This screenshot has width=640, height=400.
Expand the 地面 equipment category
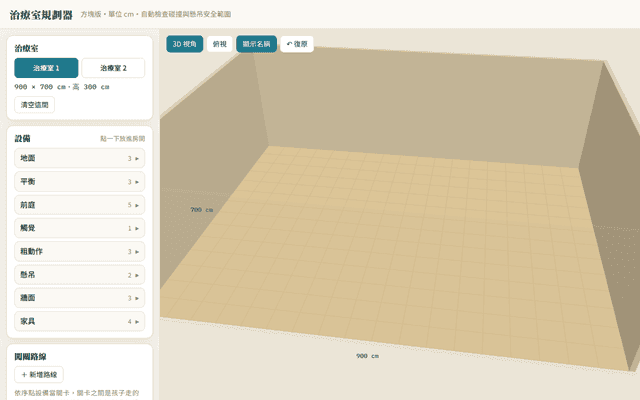(80, 158)
